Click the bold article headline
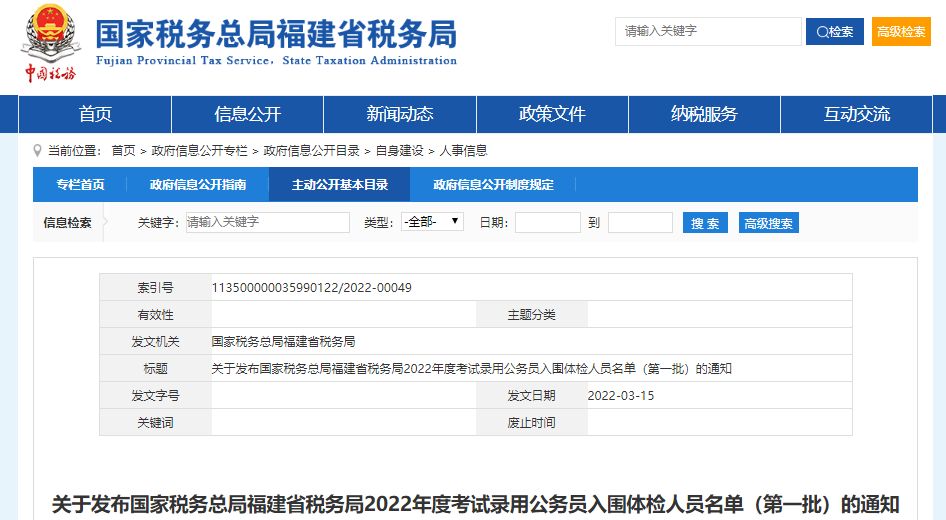This screenshot has width=946, height=520. [x=475, y=504]
